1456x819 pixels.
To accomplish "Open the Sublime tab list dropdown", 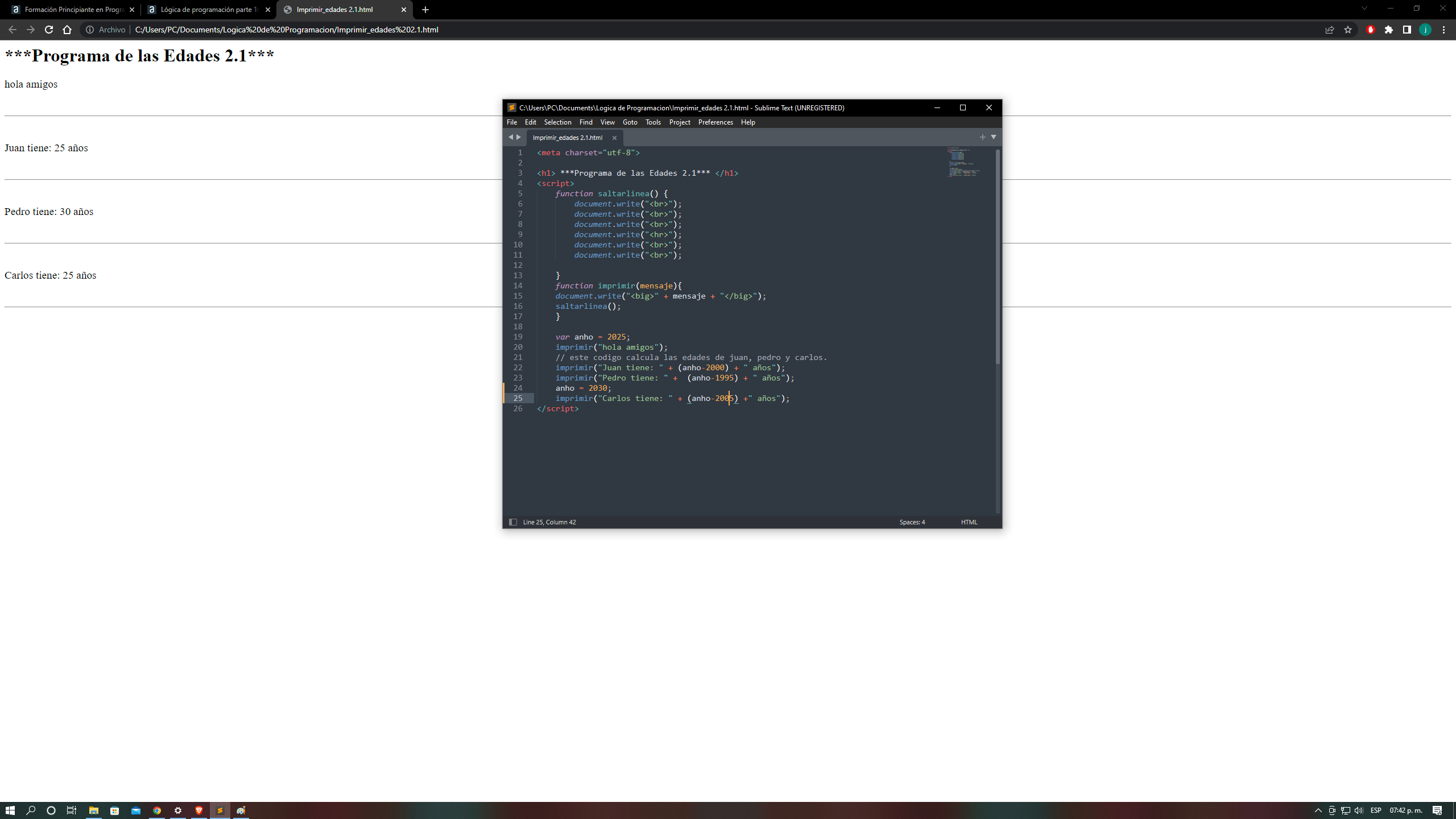I will 994,137.
